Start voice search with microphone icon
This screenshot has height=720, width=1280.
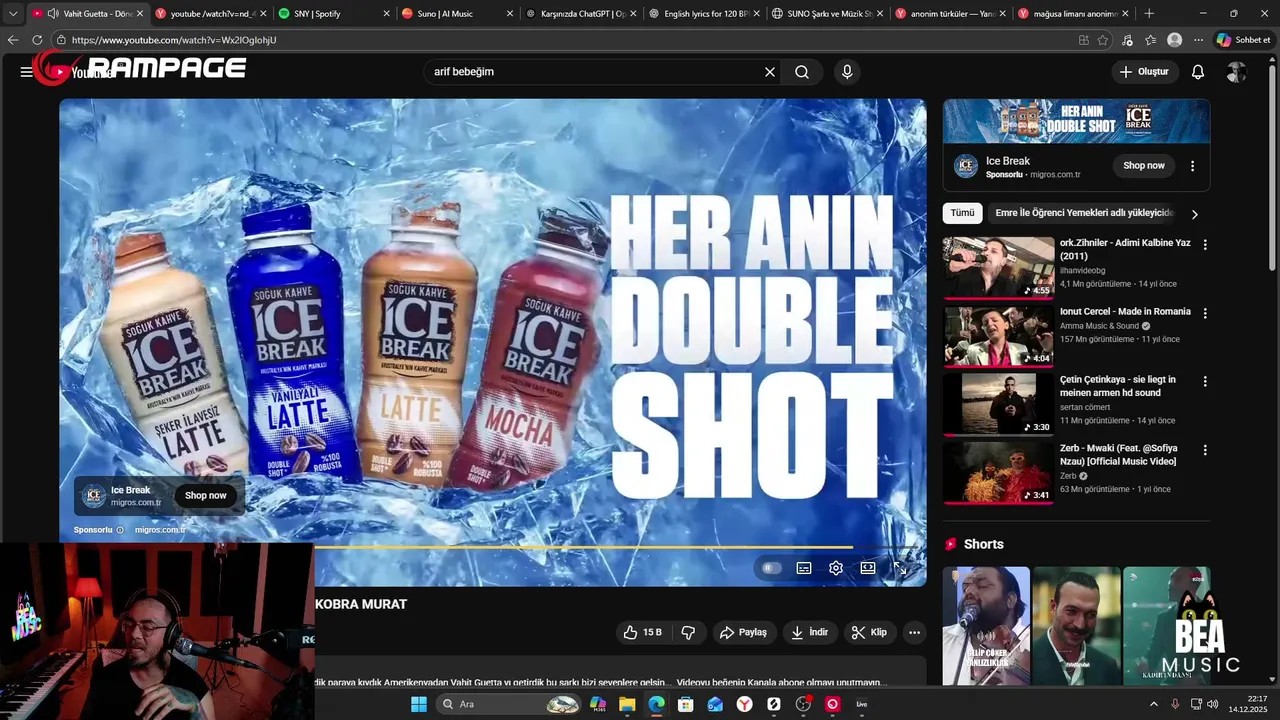coord(847,72)
